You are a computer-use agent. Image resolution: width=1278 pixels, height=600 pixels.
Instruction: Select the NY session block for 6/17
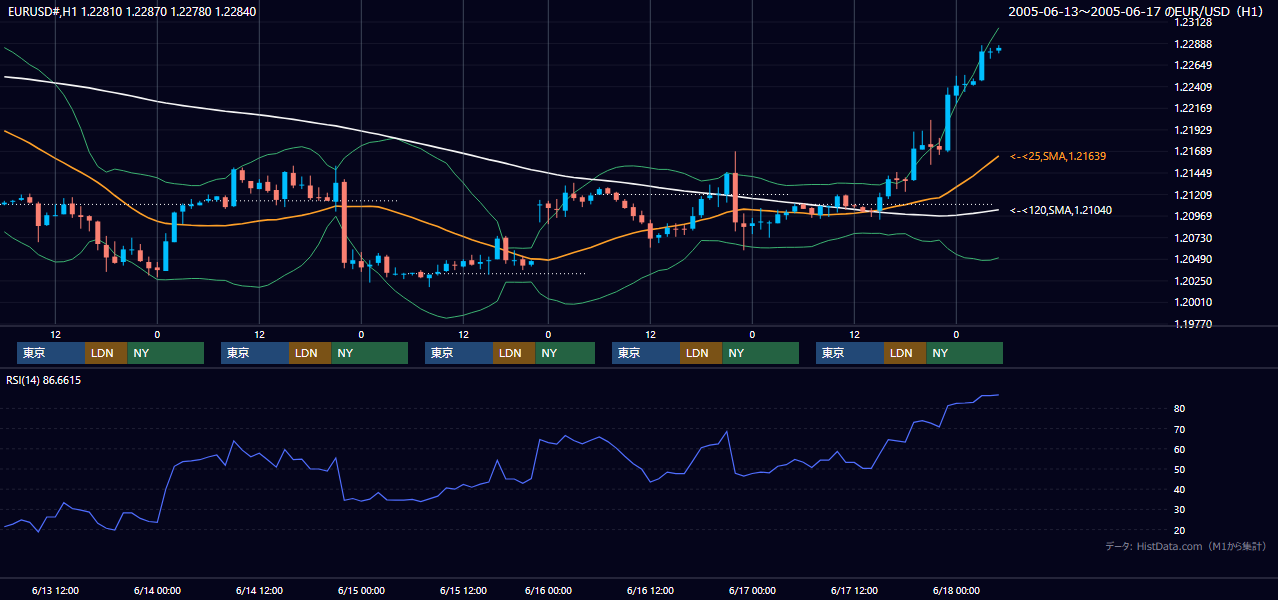[x=964, y=353]
